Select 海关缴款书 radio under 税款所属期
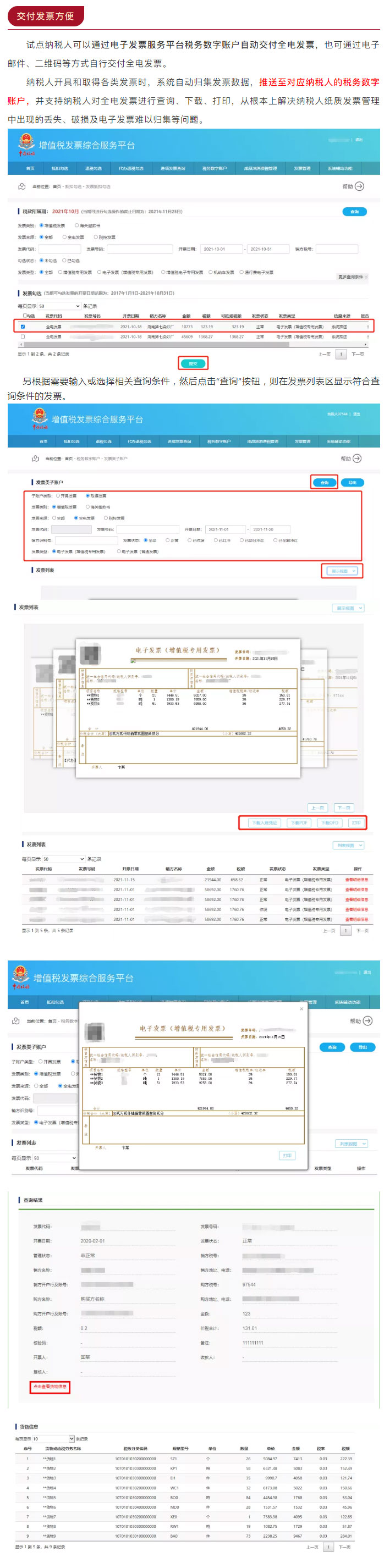The width and height of the screenshot is (384, 1568). click(77, 225)
